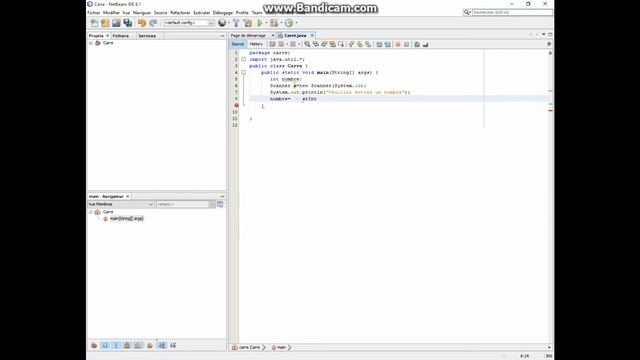
Task: Select the Carre.java editor tab
Action: (x=295, y=36)
